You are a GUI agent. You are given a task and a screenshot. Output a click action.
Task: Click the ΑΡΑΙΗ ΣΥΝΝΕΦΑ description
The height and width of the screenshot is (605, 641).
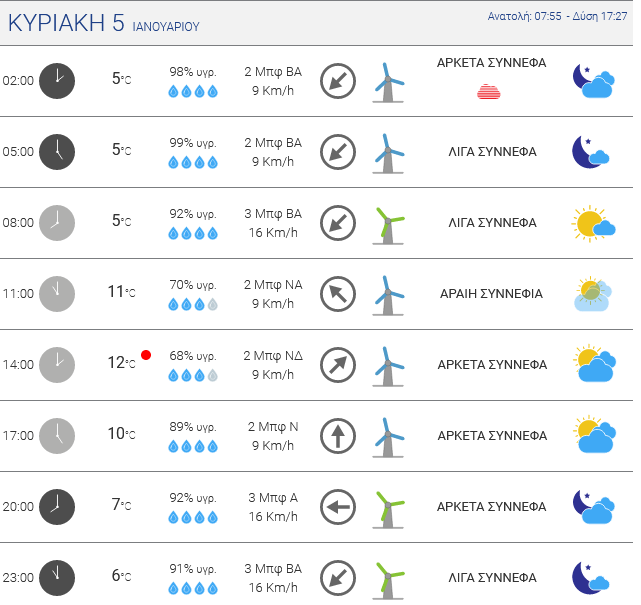click(x=491, y=294)
